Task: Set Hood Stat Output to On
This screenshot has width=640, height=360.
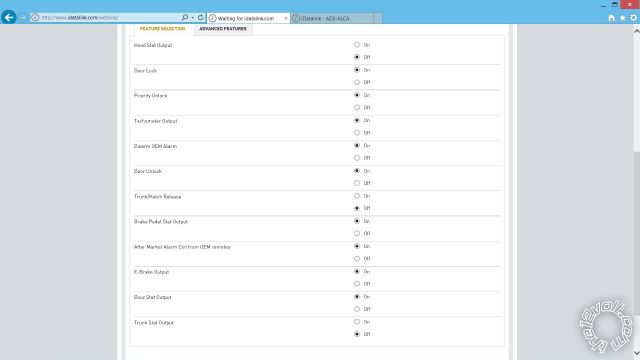Action: 357,45
